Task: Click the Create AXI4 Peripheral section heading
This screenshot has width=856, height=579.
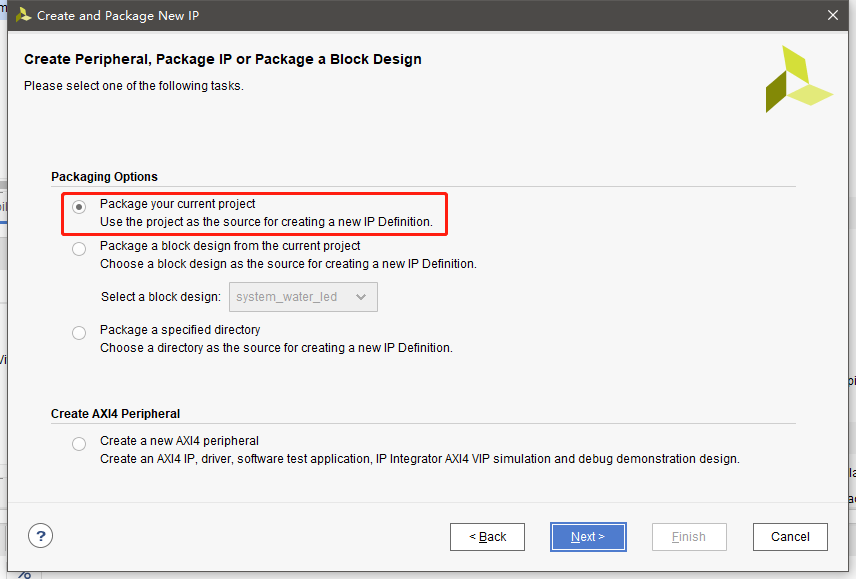Action: tap(115, 414)
